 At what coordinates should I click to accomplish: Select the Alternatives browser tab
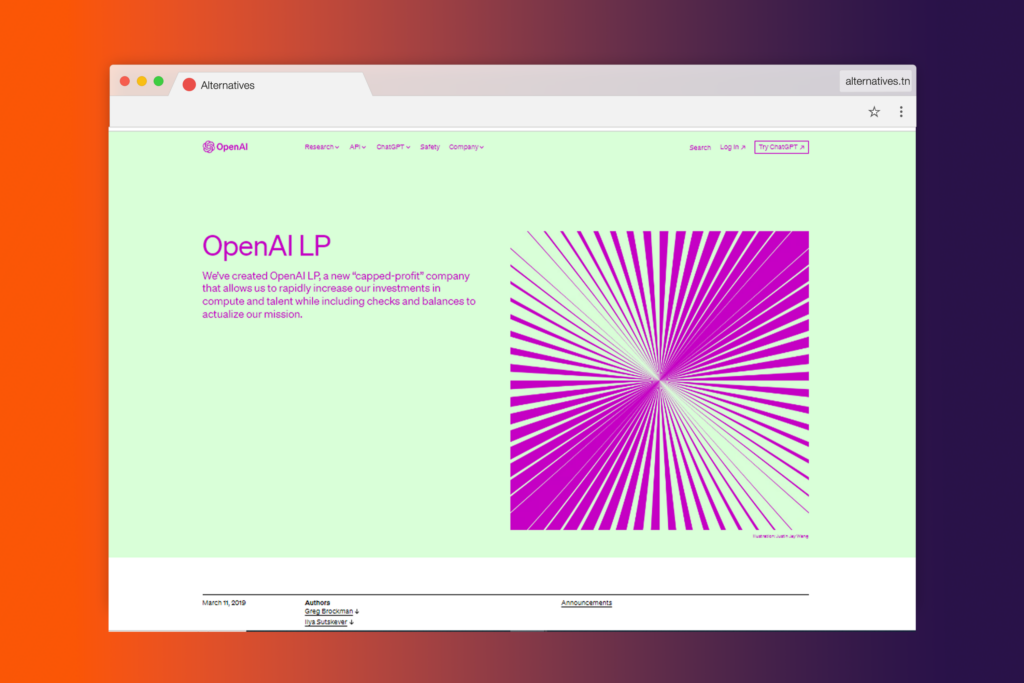[x=270, y=85]
